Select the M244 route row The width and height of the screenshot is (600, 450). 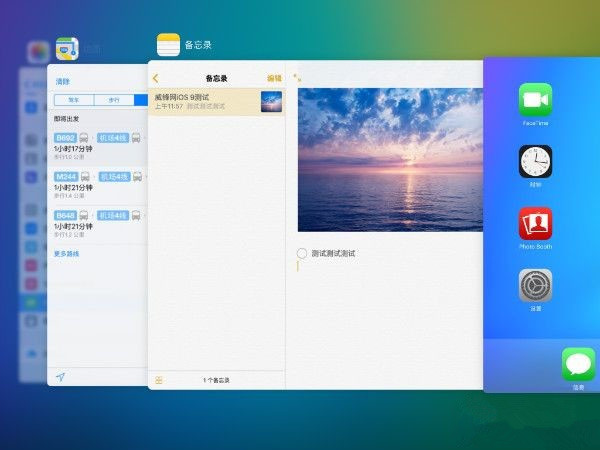click(98, 186)
